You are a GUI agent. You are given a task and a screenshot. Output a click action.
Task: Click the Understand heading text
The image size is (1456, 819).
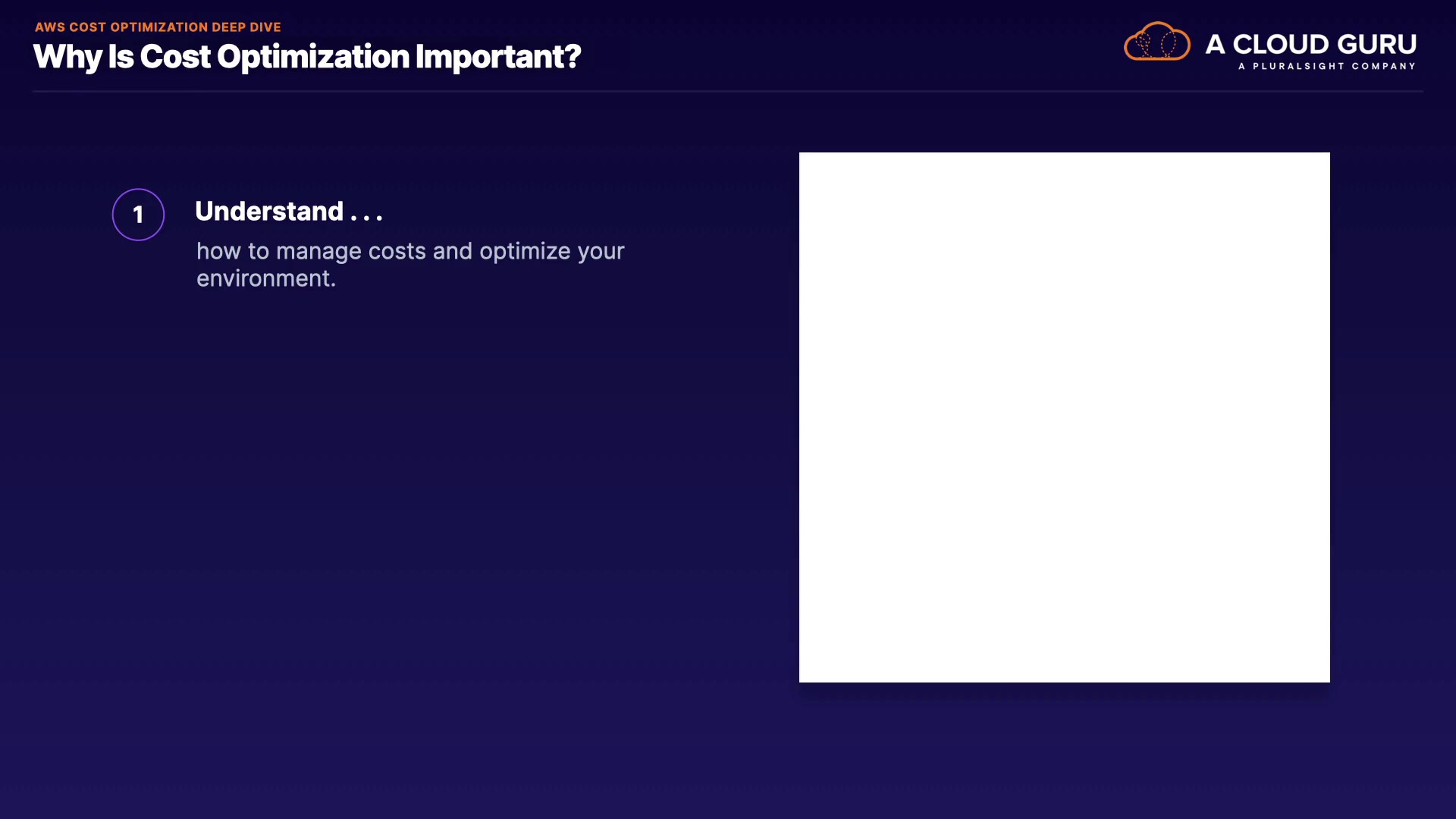269,212
